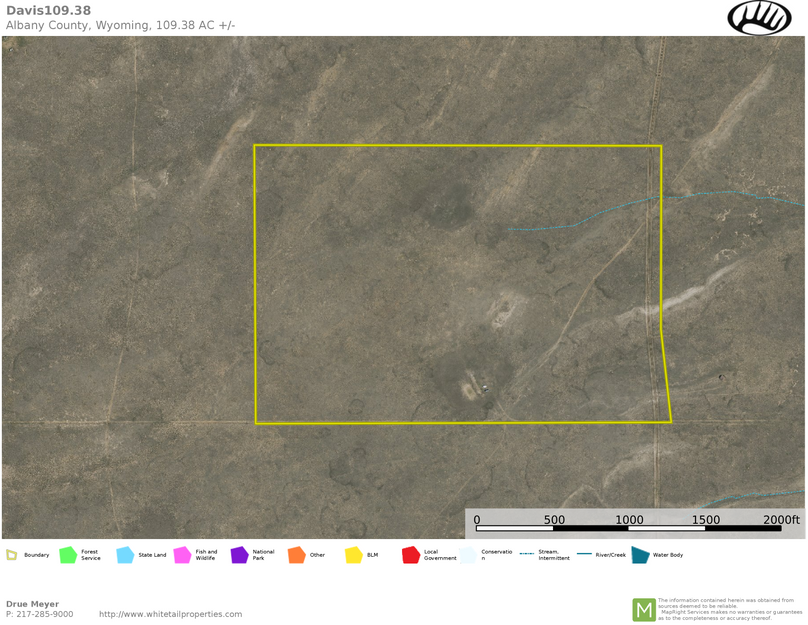Select the purple National Park swatch
The height and width of the screenshot is (625, 808).
(239, 555)
